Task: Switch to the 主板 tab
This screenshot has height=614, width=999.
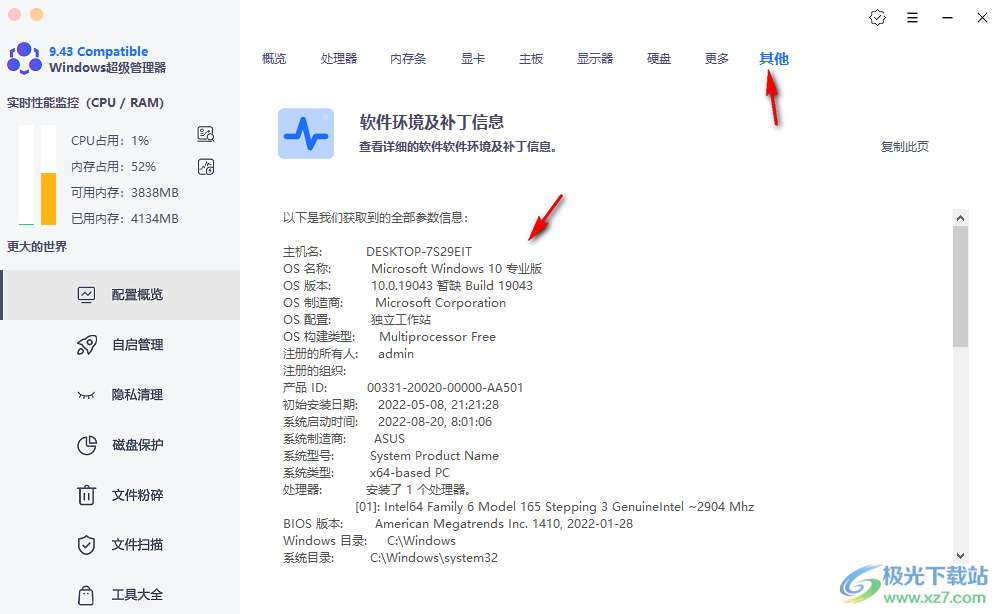Action: point(531,59)
